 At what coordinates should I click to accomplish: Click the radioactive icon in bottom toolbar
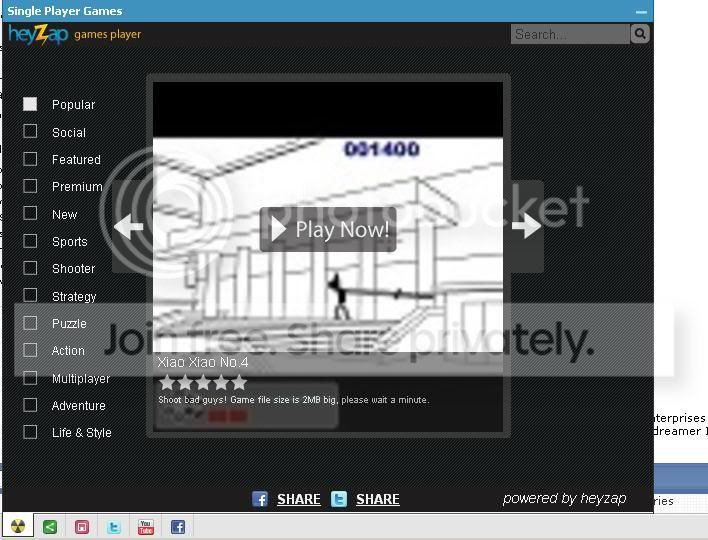click(x=18, y=526)
